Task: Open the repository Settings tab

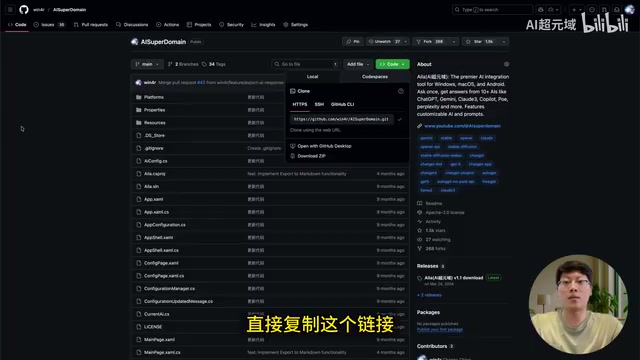Action: (296, 24)
